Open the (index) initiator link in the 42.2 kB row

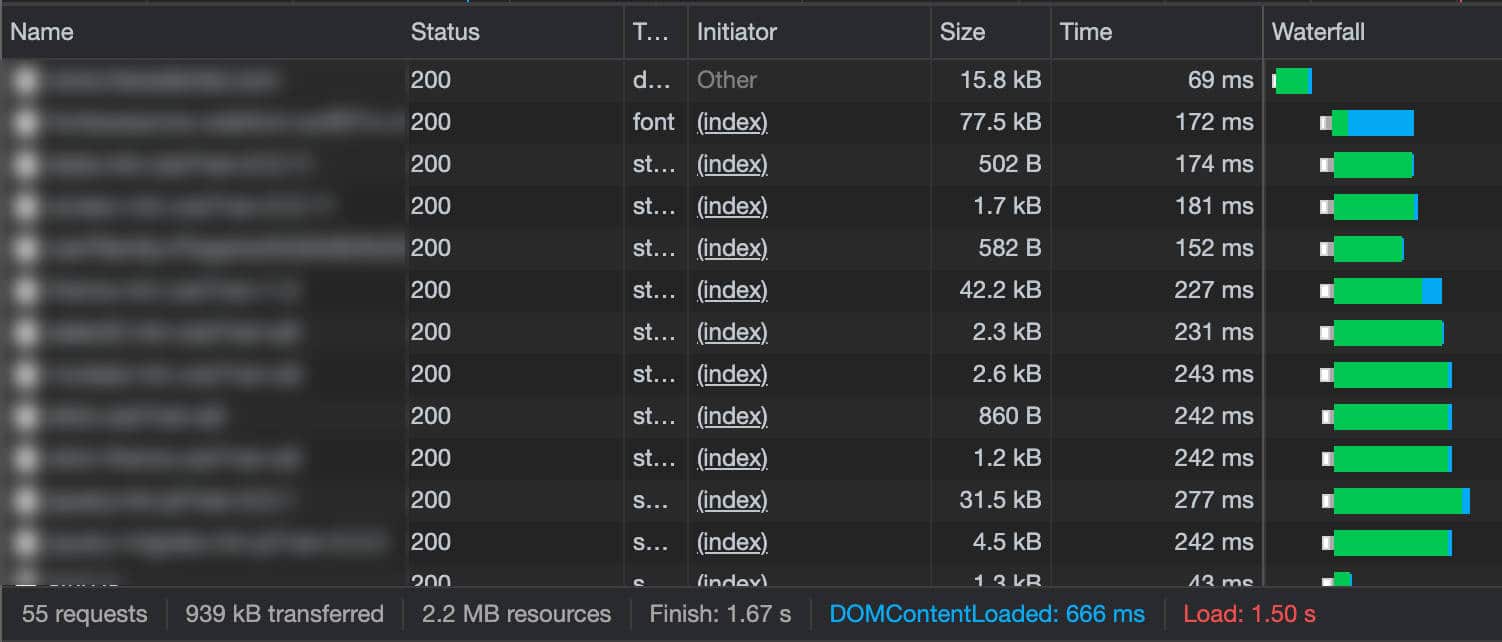point(732,291)
